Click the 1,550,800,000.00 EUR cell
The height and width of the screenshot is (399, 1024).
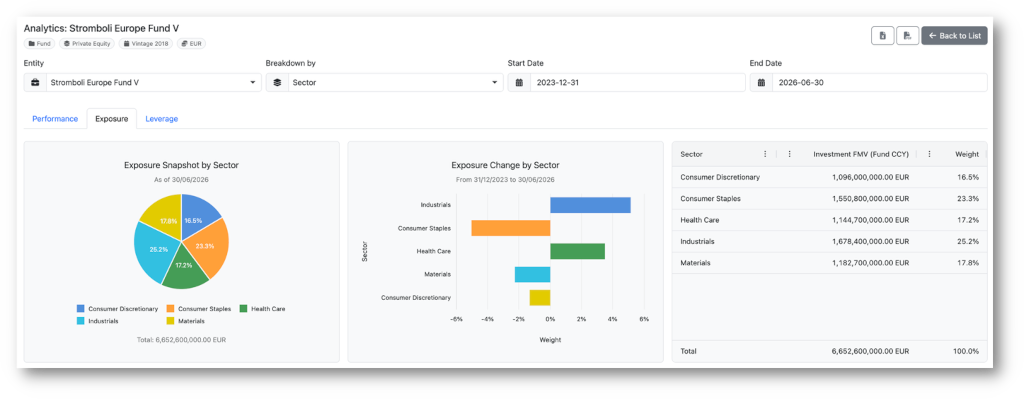(x=871, y=199)
